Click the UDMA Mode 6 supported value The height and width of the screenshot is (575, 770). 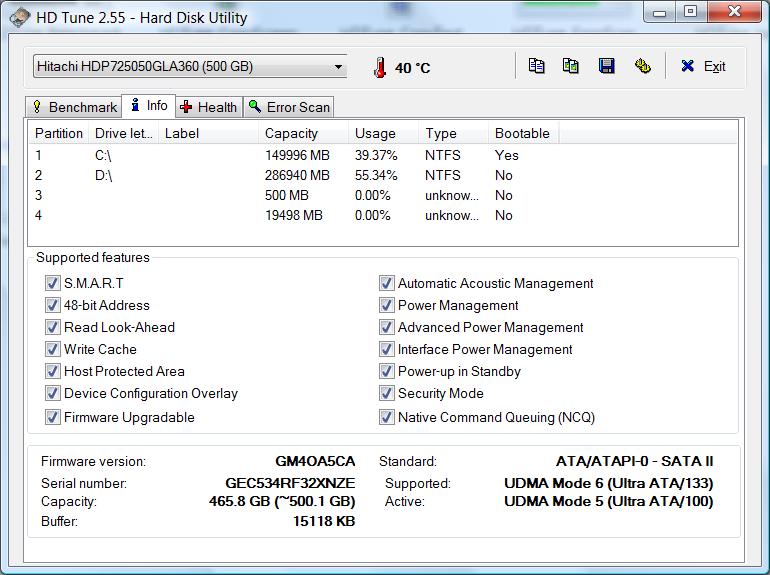pos(608,483)
